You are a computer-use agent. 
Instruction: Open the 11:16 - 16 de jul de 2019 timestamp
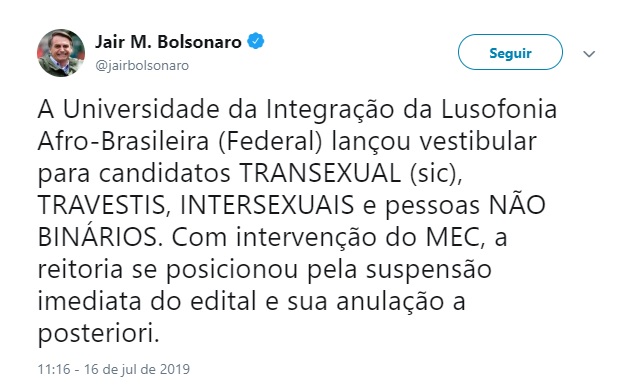tap(113, 369)
